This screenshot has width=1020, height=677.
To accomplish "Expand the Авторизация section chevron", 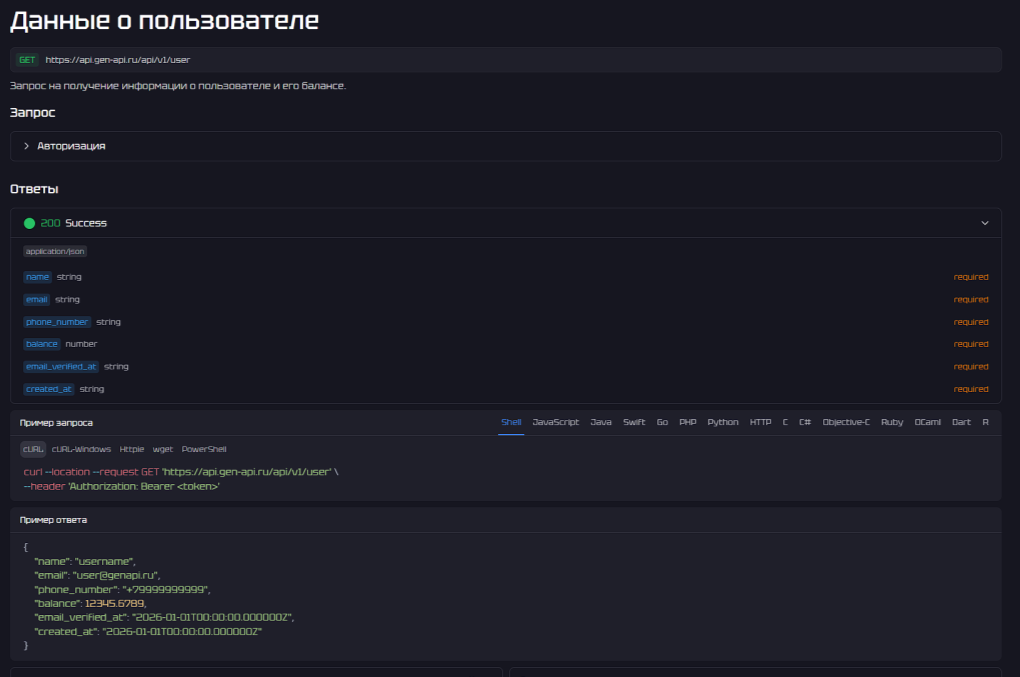I will (x=26, y=146).
